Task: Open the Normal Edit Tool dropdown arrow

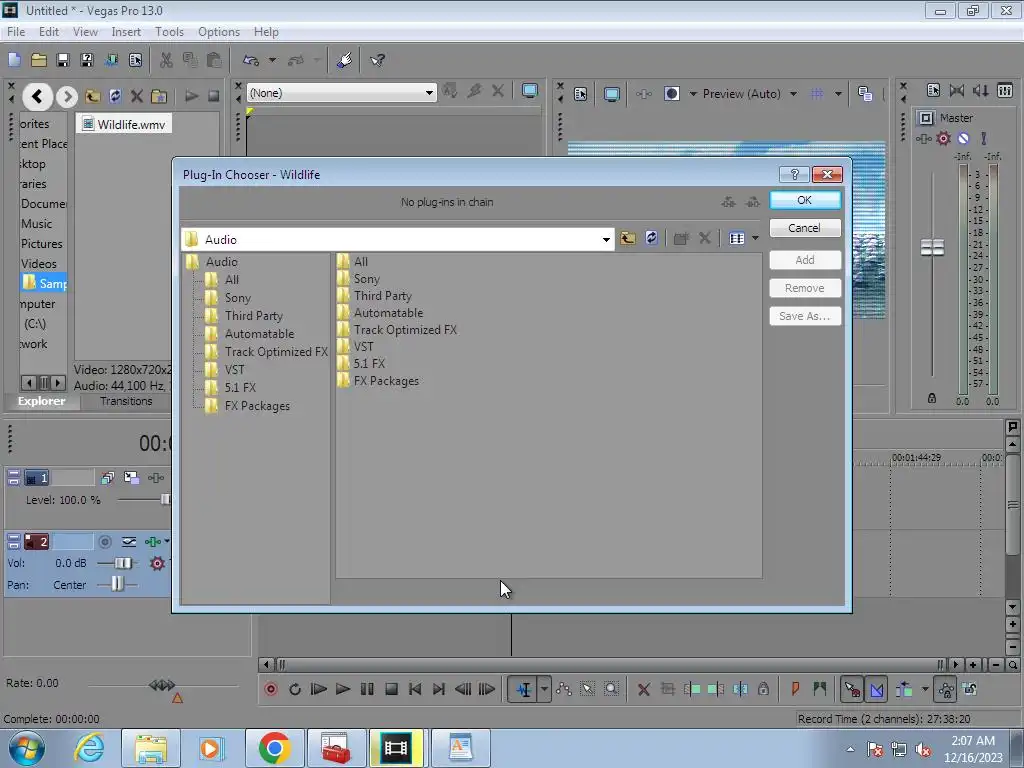Action: click(544, 689)
